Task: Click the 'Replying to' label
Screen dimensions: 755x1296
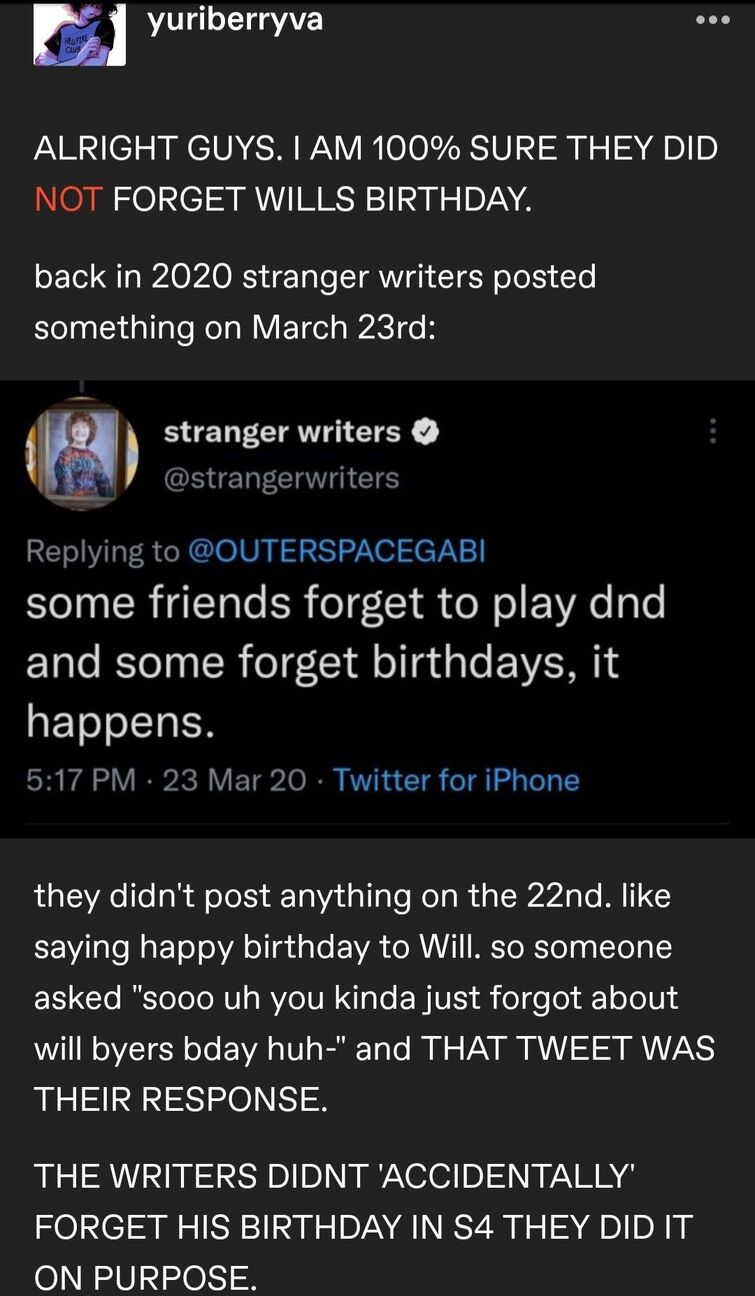Action: pyautogui.click(x=103, y=551)
